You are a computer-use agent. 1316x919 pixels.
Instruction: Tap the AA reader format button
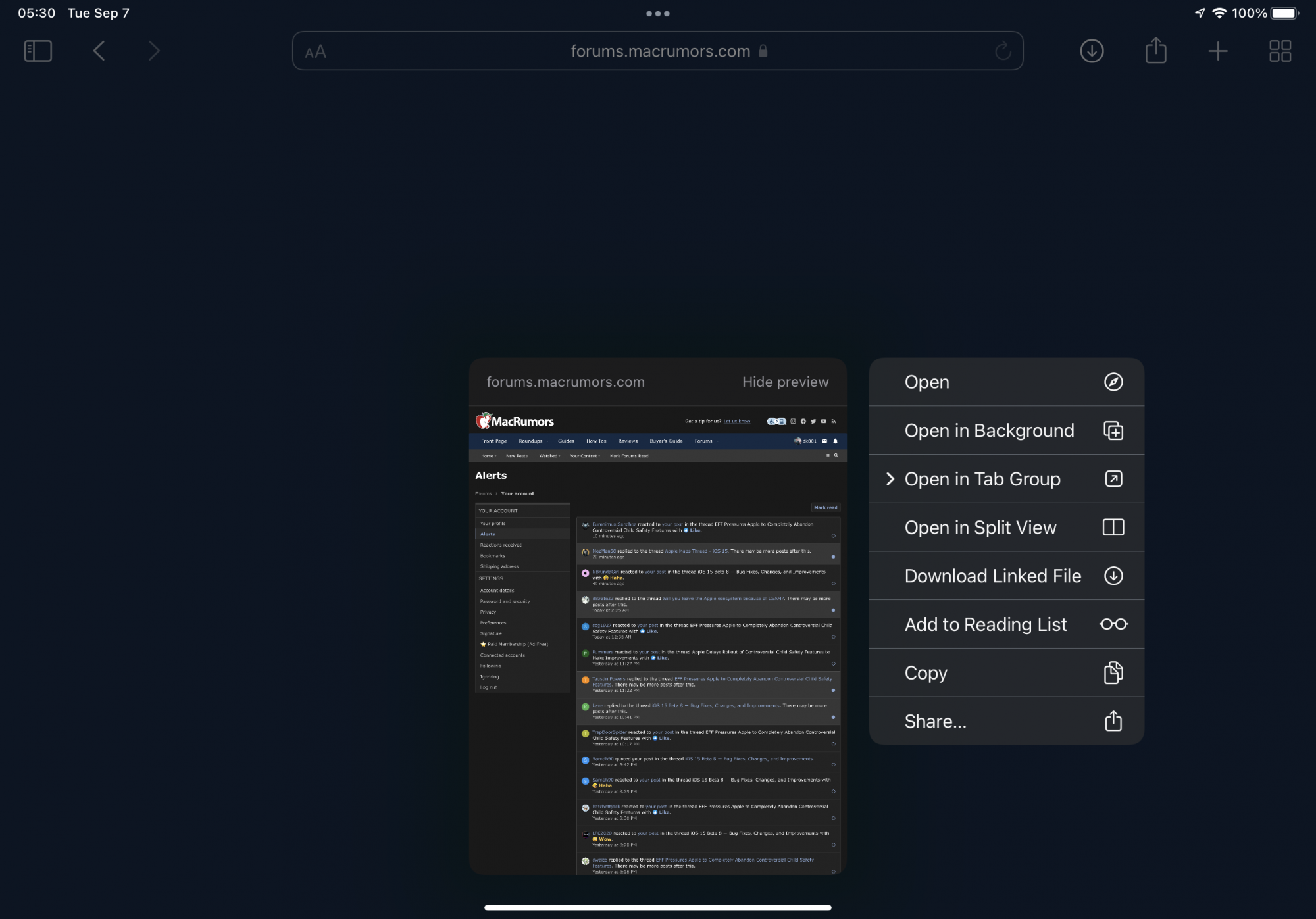click(x=316, y=51)
